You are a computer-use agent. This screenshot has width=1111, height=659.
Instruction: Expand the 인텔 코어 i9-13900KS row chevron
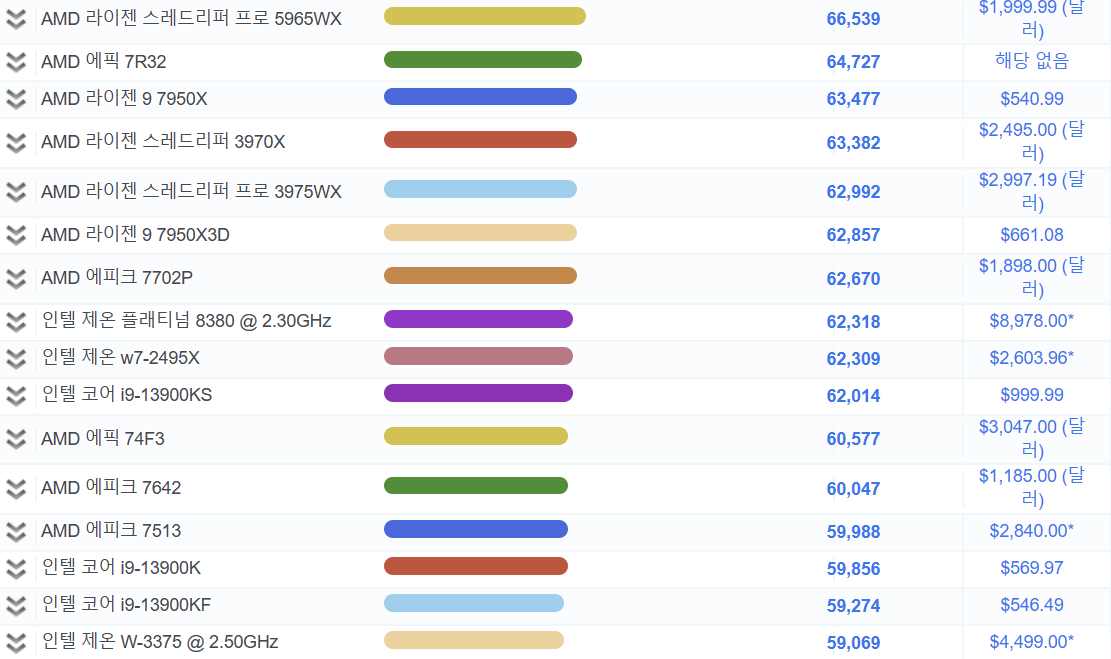tap(16, 395)
